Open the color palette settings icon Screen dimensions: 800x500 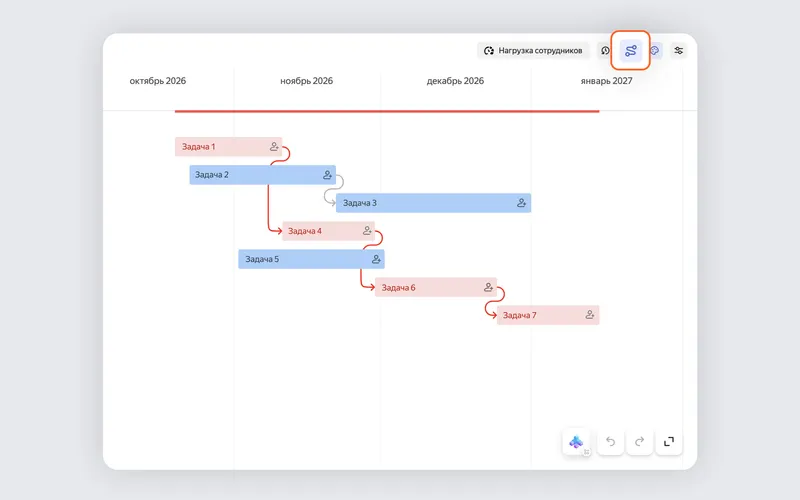click(655, 51)
